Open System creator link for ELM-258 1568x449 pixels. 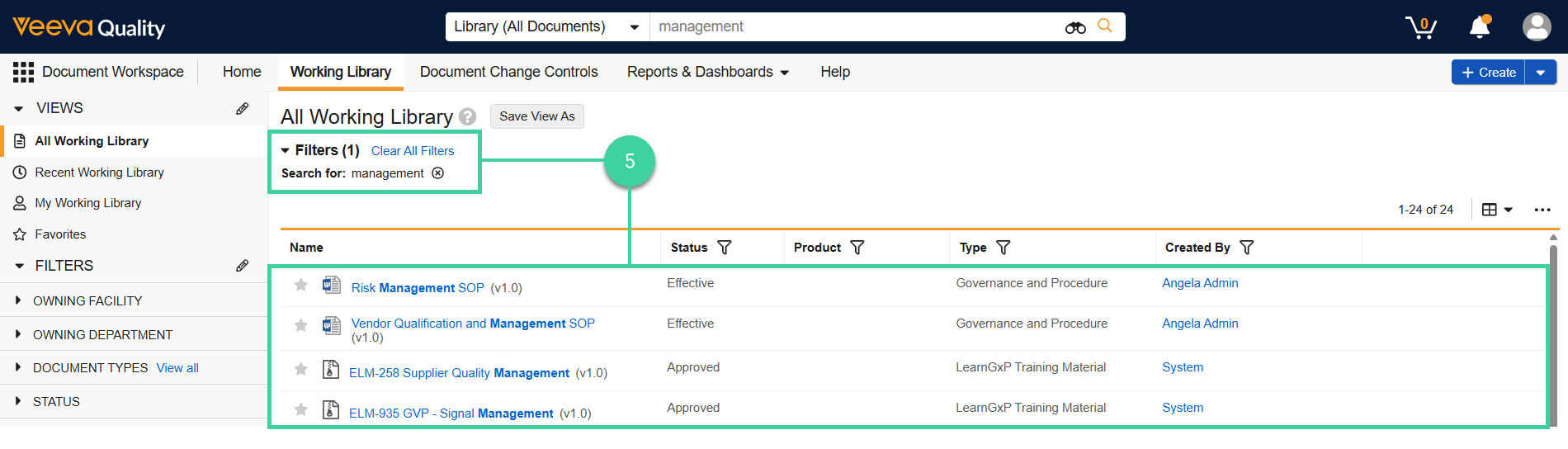[1183, 367]
